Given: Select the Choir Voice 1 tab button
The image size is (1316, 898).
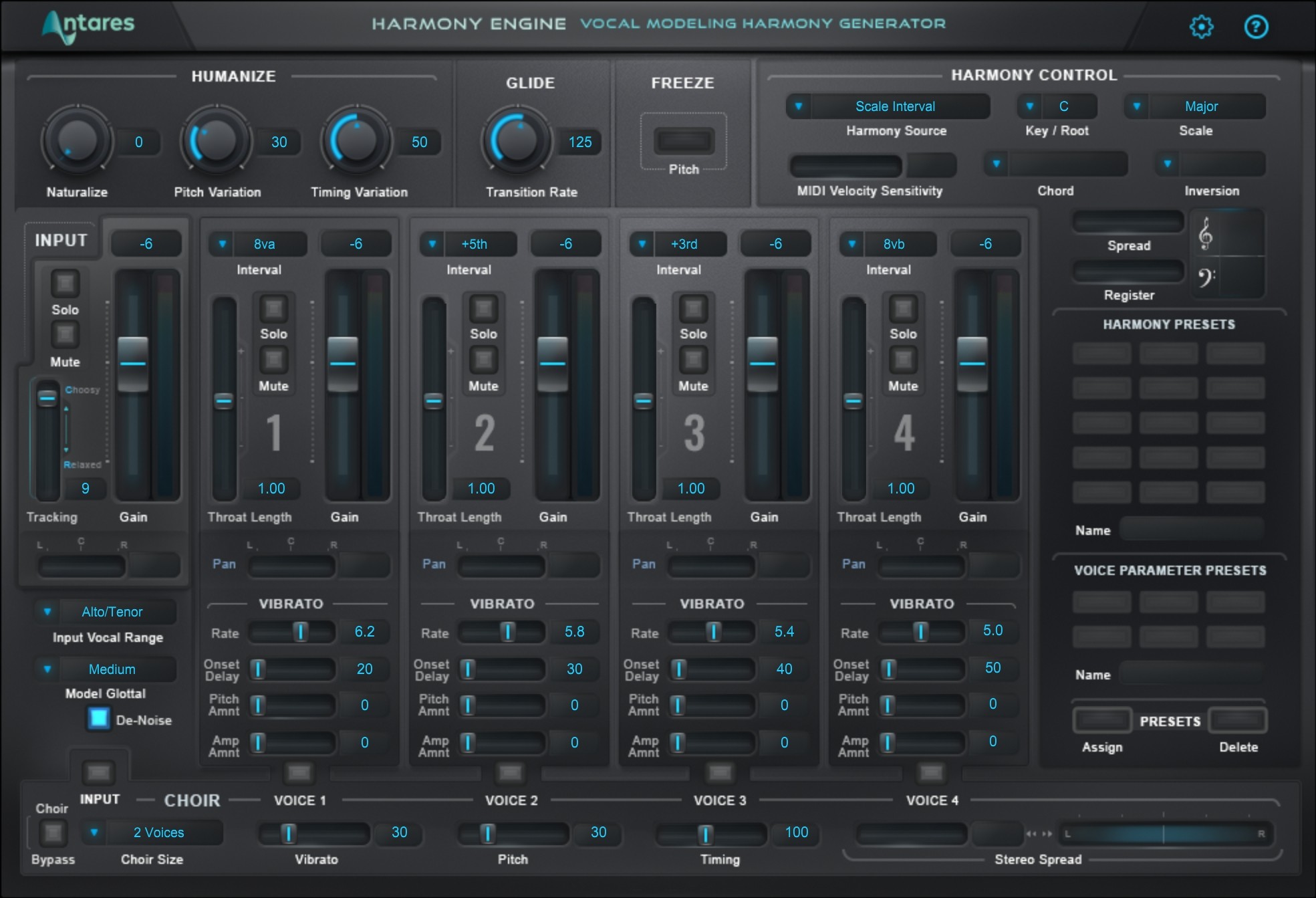Looking at the screenshot, I should [299, 773].
